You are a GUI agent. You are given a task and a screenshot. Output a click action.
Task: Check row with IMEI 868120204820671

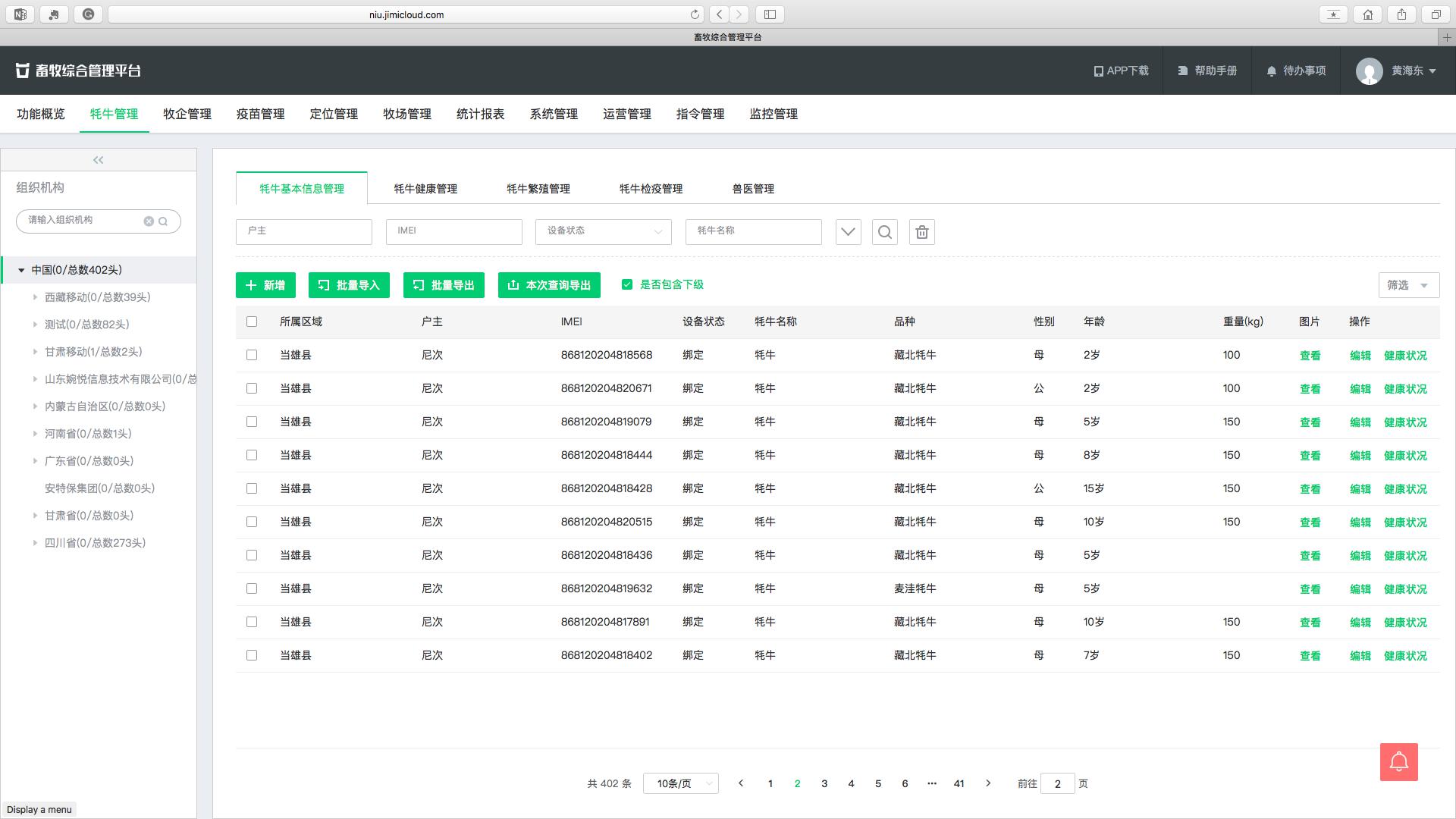pyautogui.click(x=252, y=388)
